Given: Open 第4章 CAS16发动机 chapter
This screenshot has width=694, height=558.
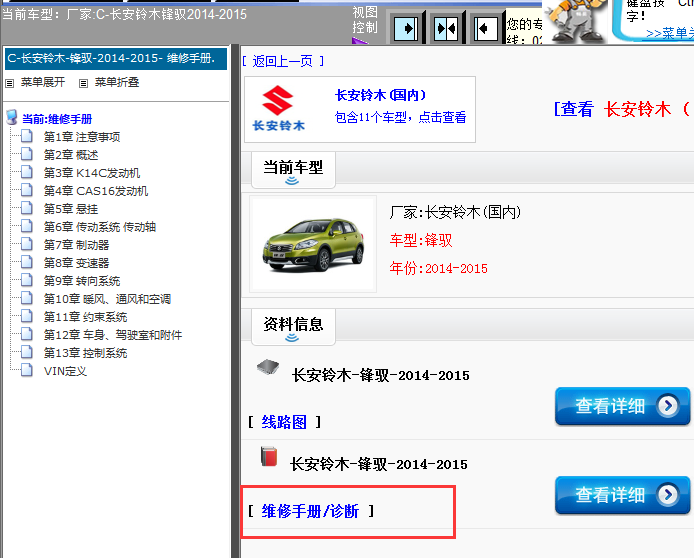Looking at the screenshot, I should [96, 191].
